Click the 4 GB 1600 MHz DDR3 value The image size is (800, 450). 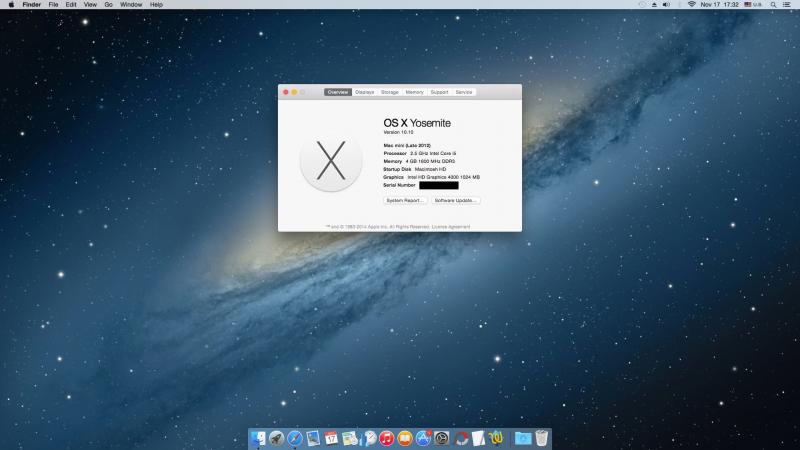(430, 161)
